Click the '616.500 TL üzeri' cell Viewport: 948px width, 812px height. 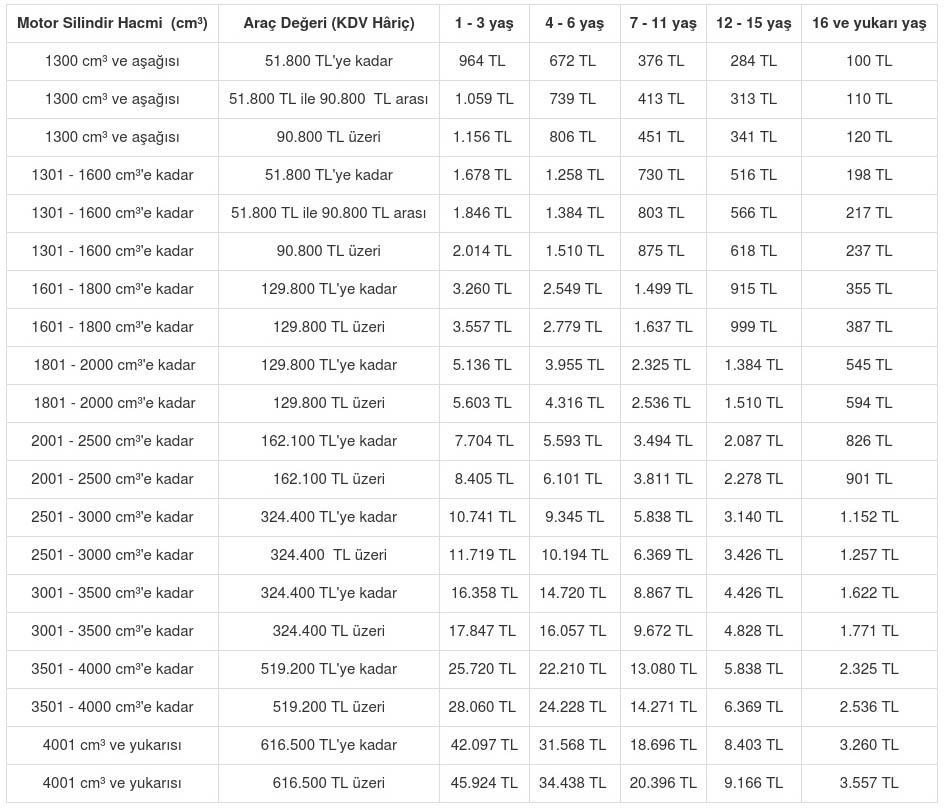pyautogui.click(x=328, y=783)
